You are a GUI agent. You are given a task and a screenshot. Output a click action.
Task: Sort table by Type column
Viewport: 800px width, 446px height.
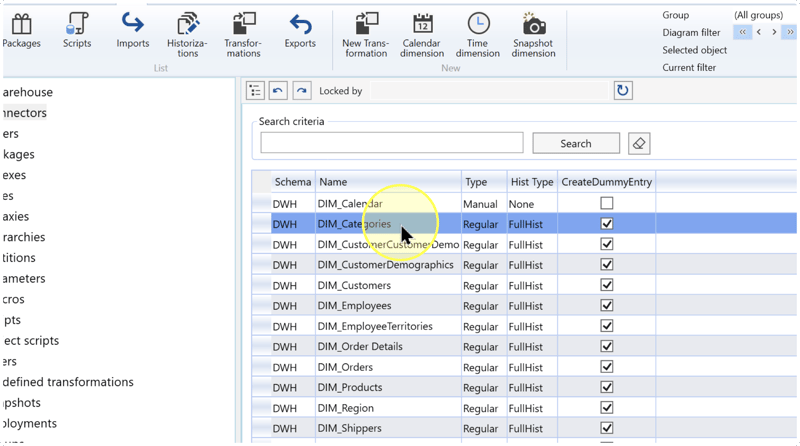(x=484, y=182)
